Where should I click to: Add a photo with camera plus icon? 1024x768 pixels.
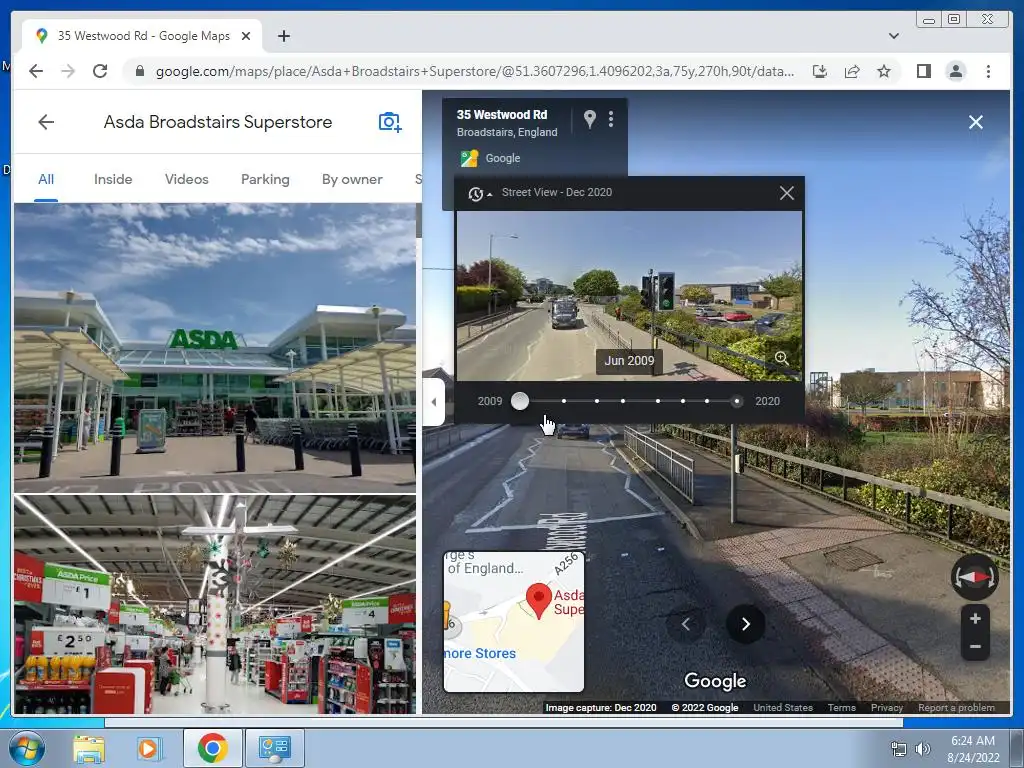click(390, 122)
